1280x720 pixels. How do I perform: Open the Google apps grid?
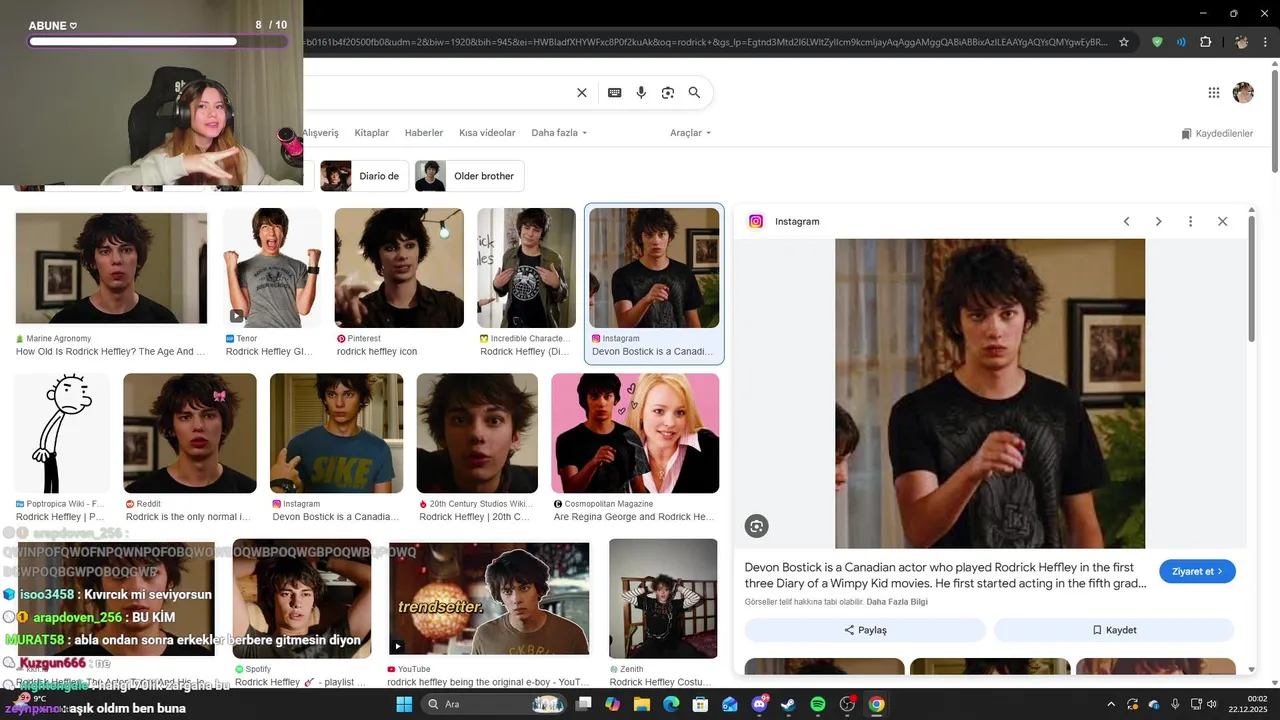tap(1214, 93)
